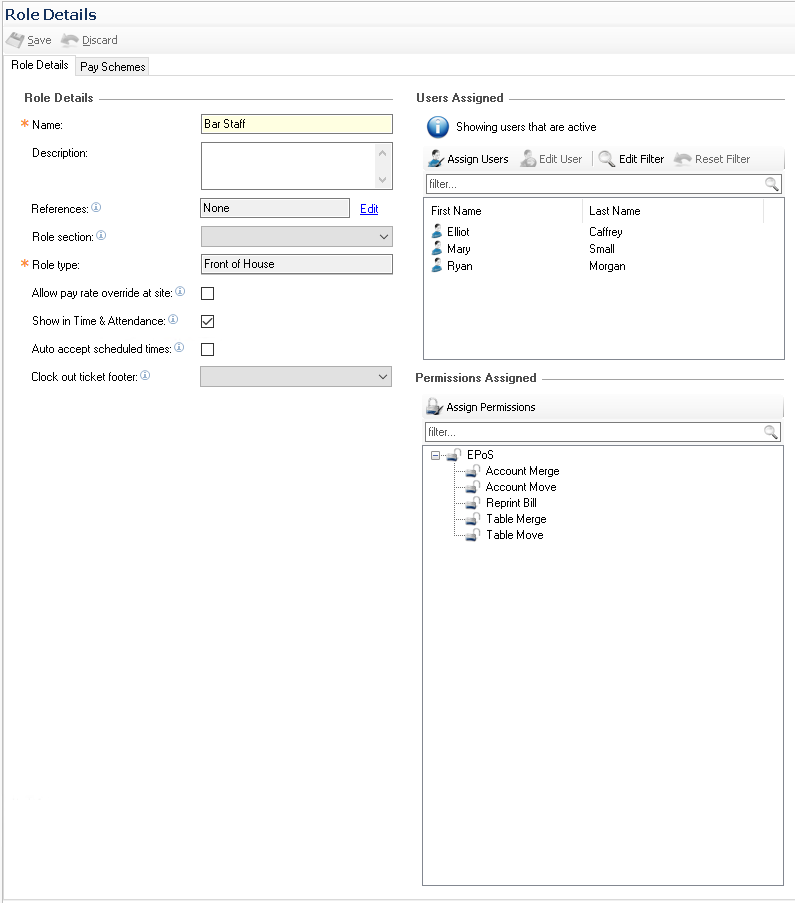Image resolution: width=795 pixels, height=903 pixels.
Task: Click the Edit link beside References
Action: click(x=369, y=209)
